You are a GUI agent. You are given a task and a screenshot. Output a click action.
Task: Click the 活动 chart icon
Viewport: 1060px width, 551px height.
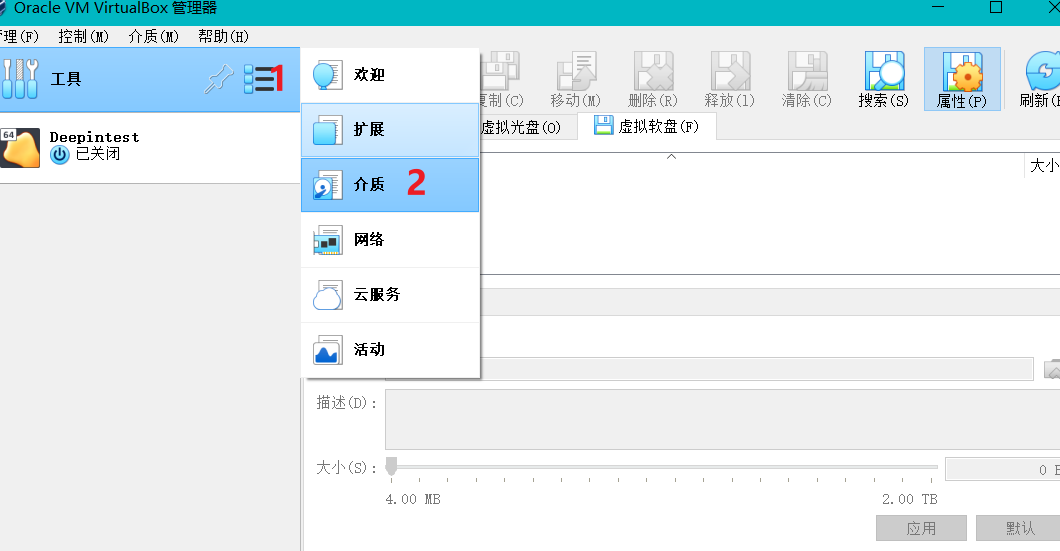tap(327, 350)
